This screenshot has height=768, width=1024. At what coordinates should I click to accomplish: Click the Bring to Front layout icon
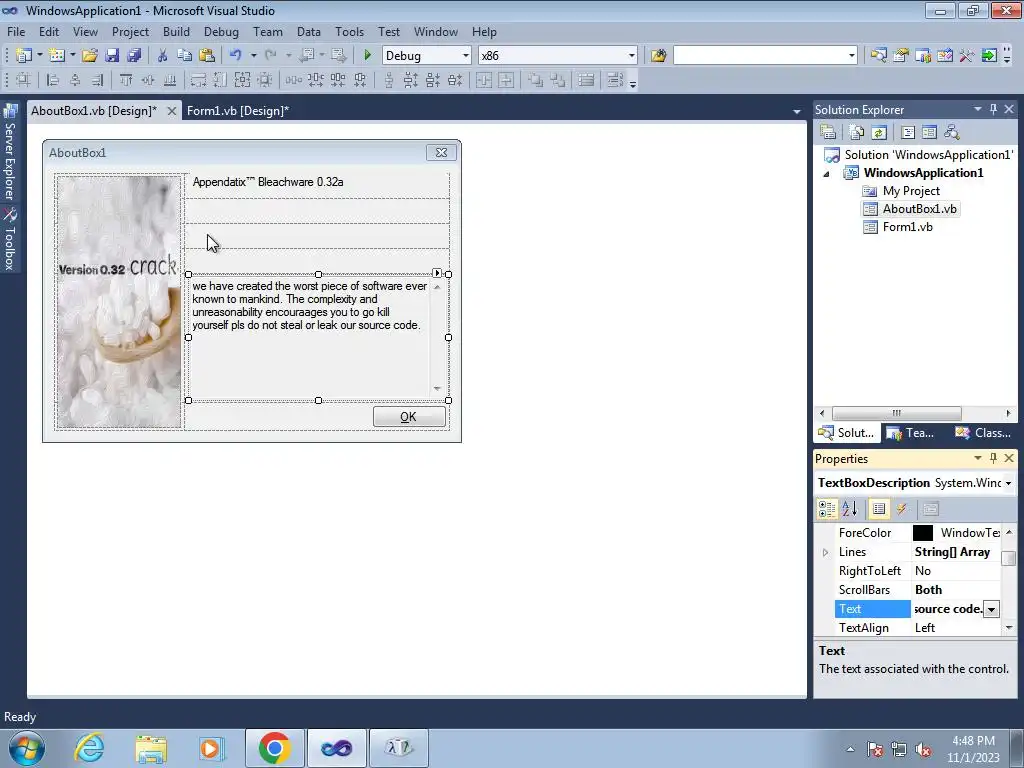536,80
